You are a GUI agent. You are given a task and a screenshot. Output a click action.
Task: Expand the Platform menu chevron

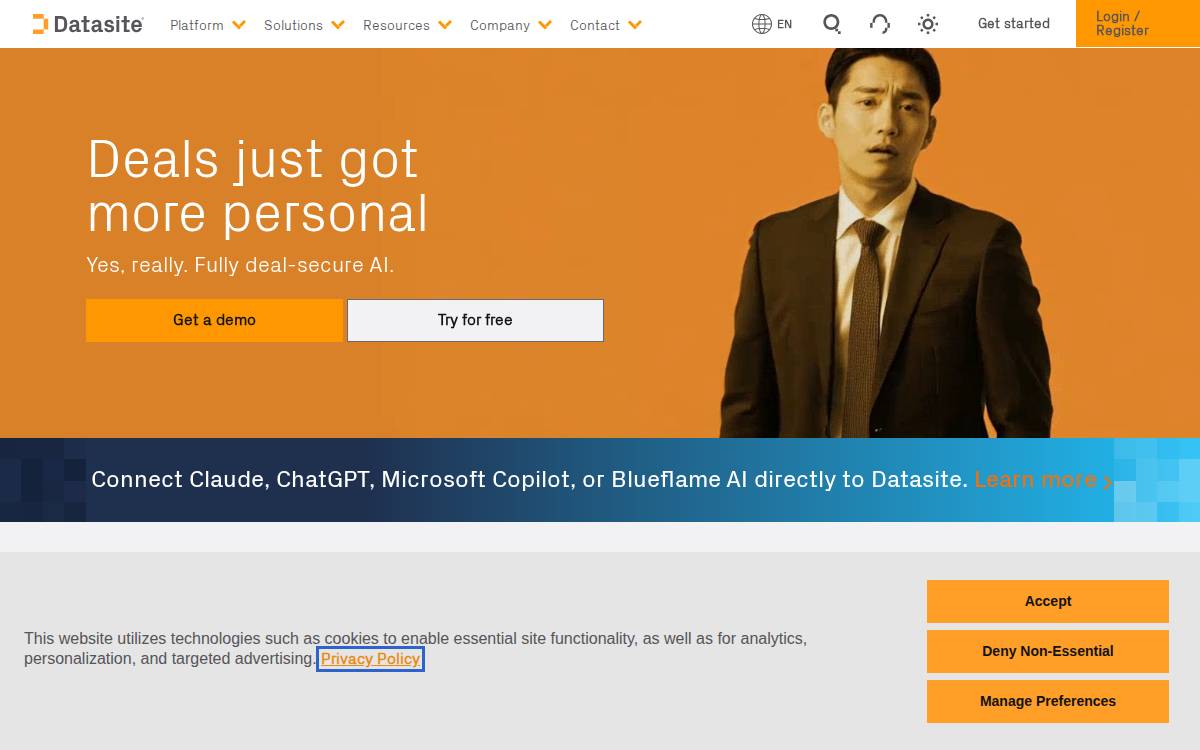[x=239, y=25]
